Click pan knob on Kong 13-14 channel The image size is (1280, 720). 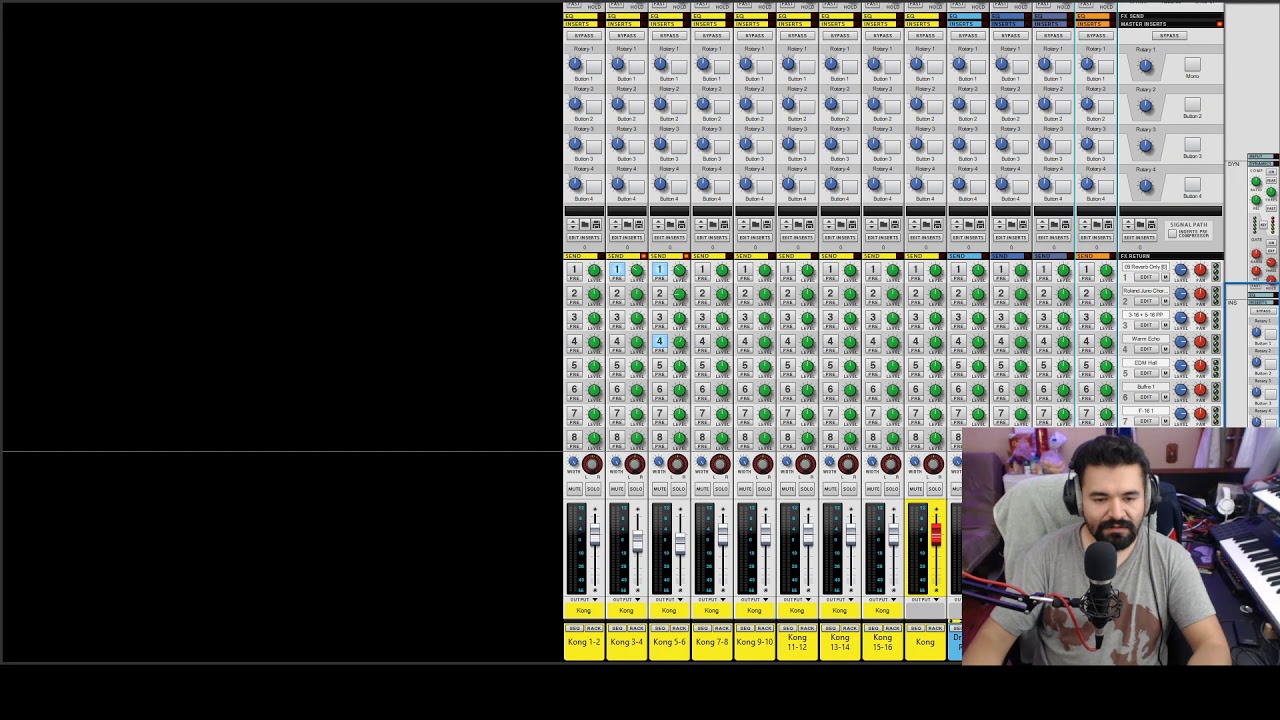click(848, 464)
